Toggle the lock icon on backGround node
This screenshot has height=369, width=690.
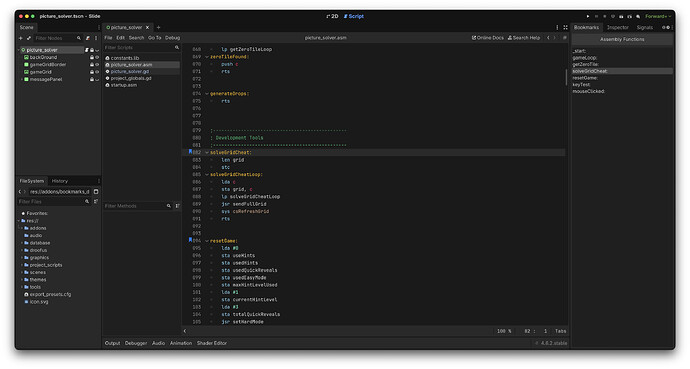point(92,57)
